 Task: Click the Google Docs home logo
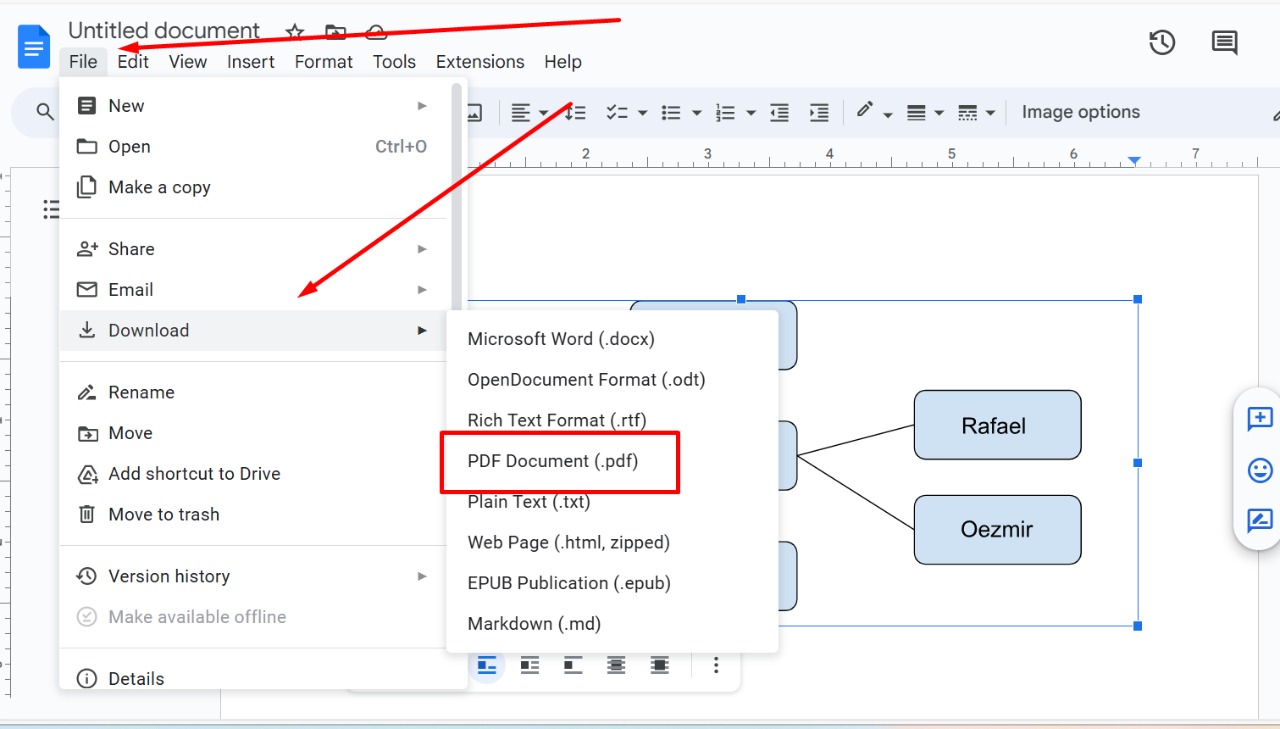[34, 47]
